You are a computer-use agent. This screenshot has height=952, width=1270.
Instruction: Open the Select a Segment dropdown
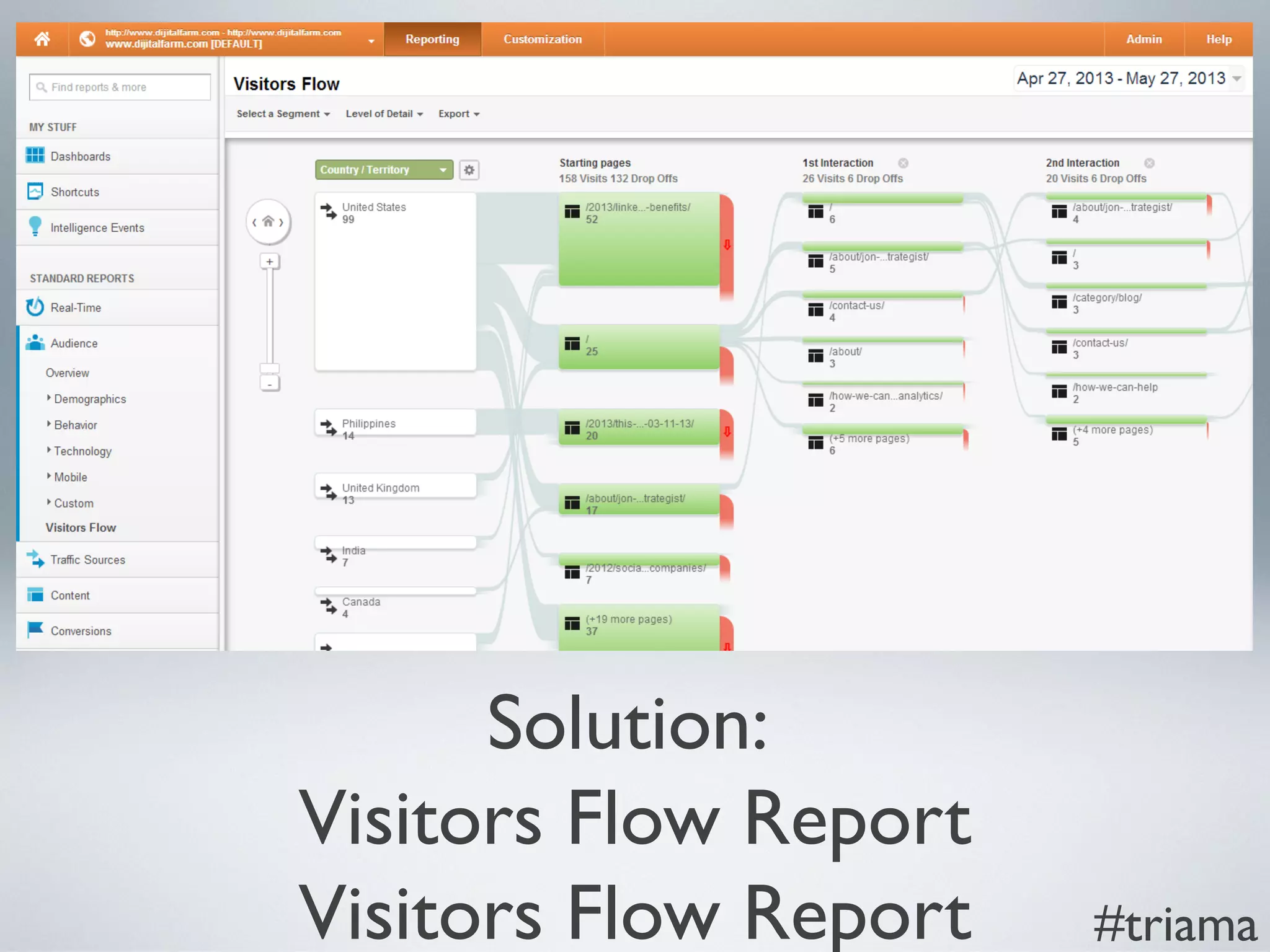pos(283,114)
